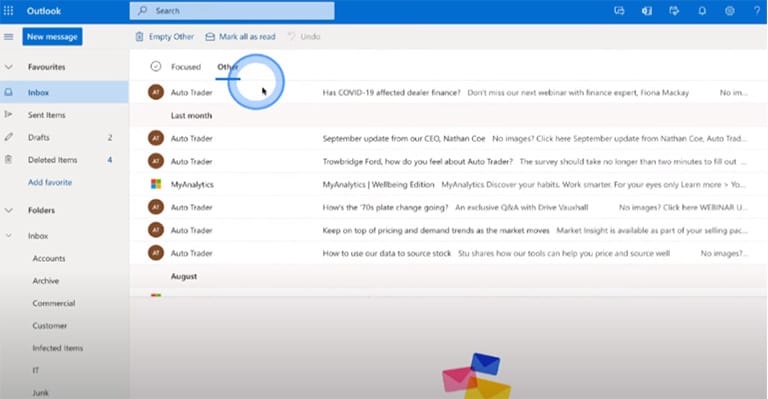The height and width of the screenshot is (399, 768).
Task: Collapse the Inbox folder tree chevron
Action: [x=8, y=235]
